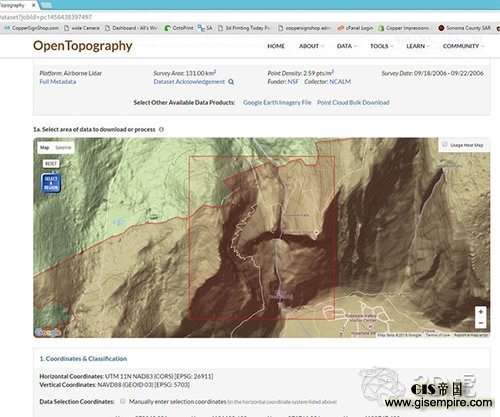Zoom out with the map minus button
Image resolution: width=500 pixels, height=417 pixels.
coord(480,323)
